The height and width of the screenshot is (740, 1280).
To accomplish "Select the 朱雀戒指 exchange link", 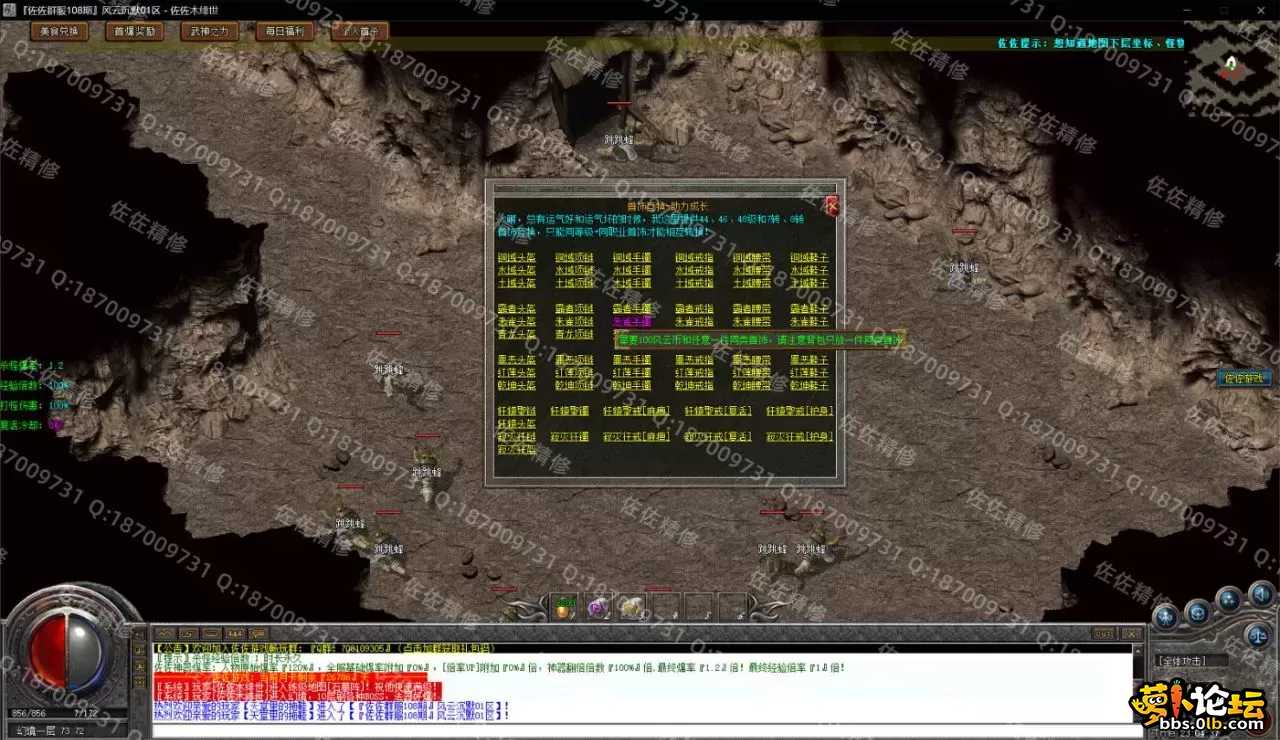I will [694, 322].
